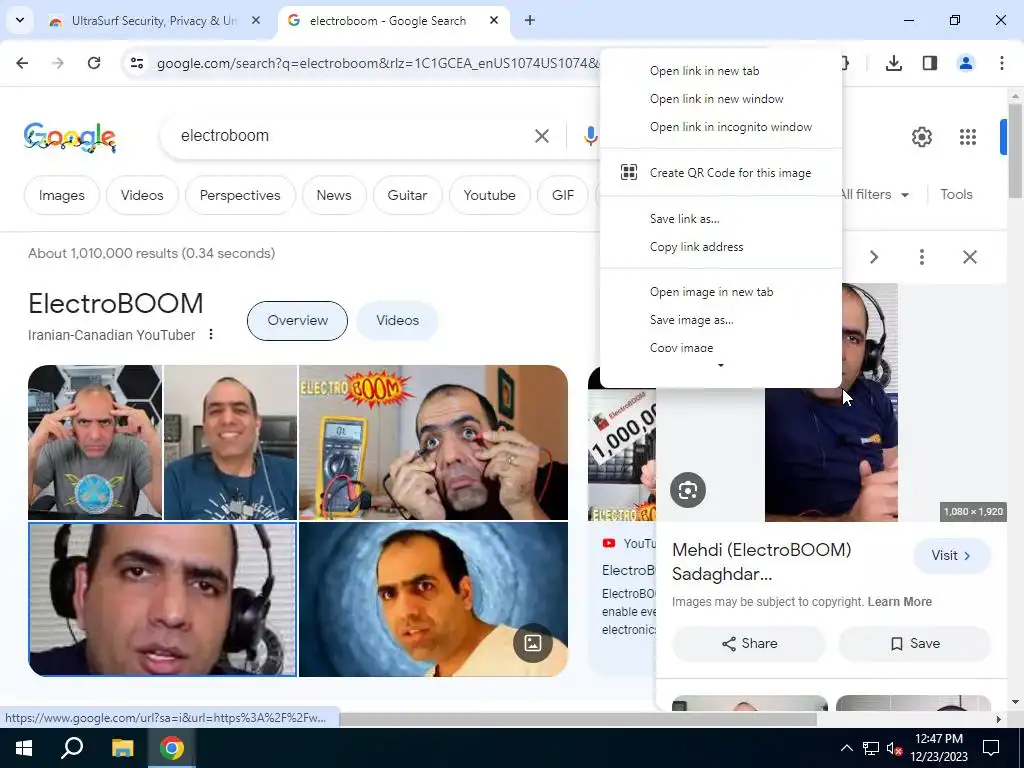Filter results by Images
This screenshot has width=1024, height=768.
pos(61,195)
